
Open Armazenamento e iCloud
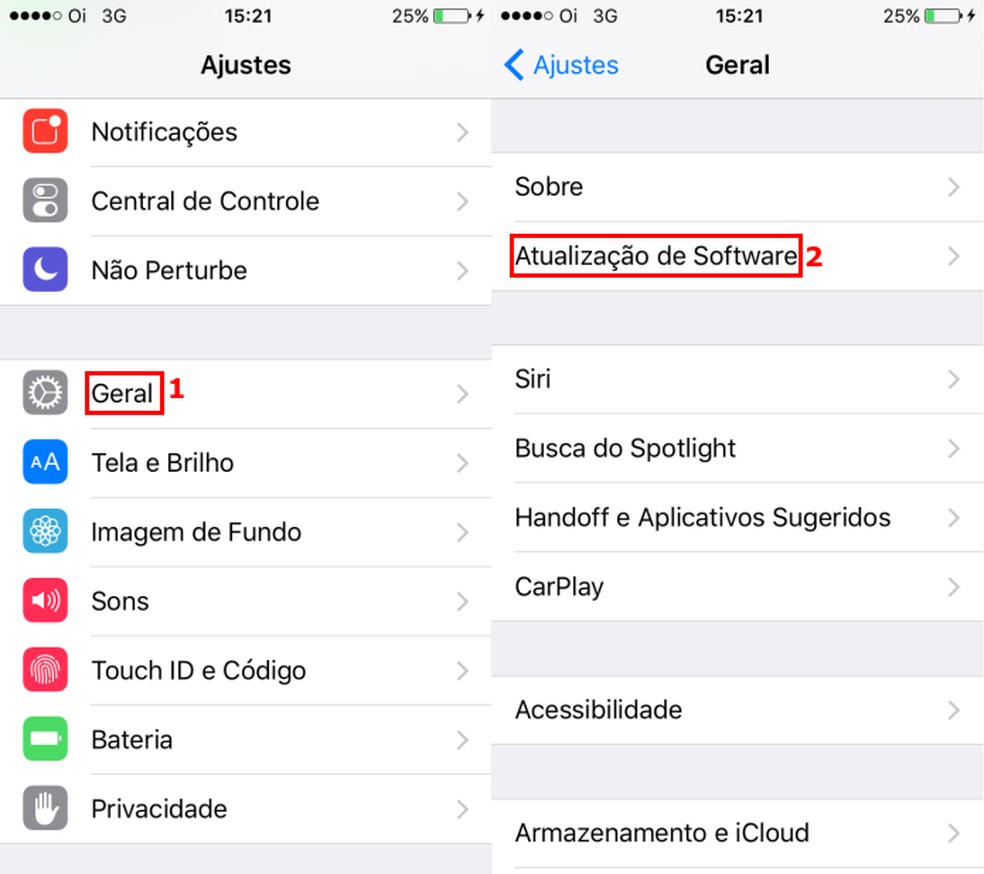click(x=662, y=832)
